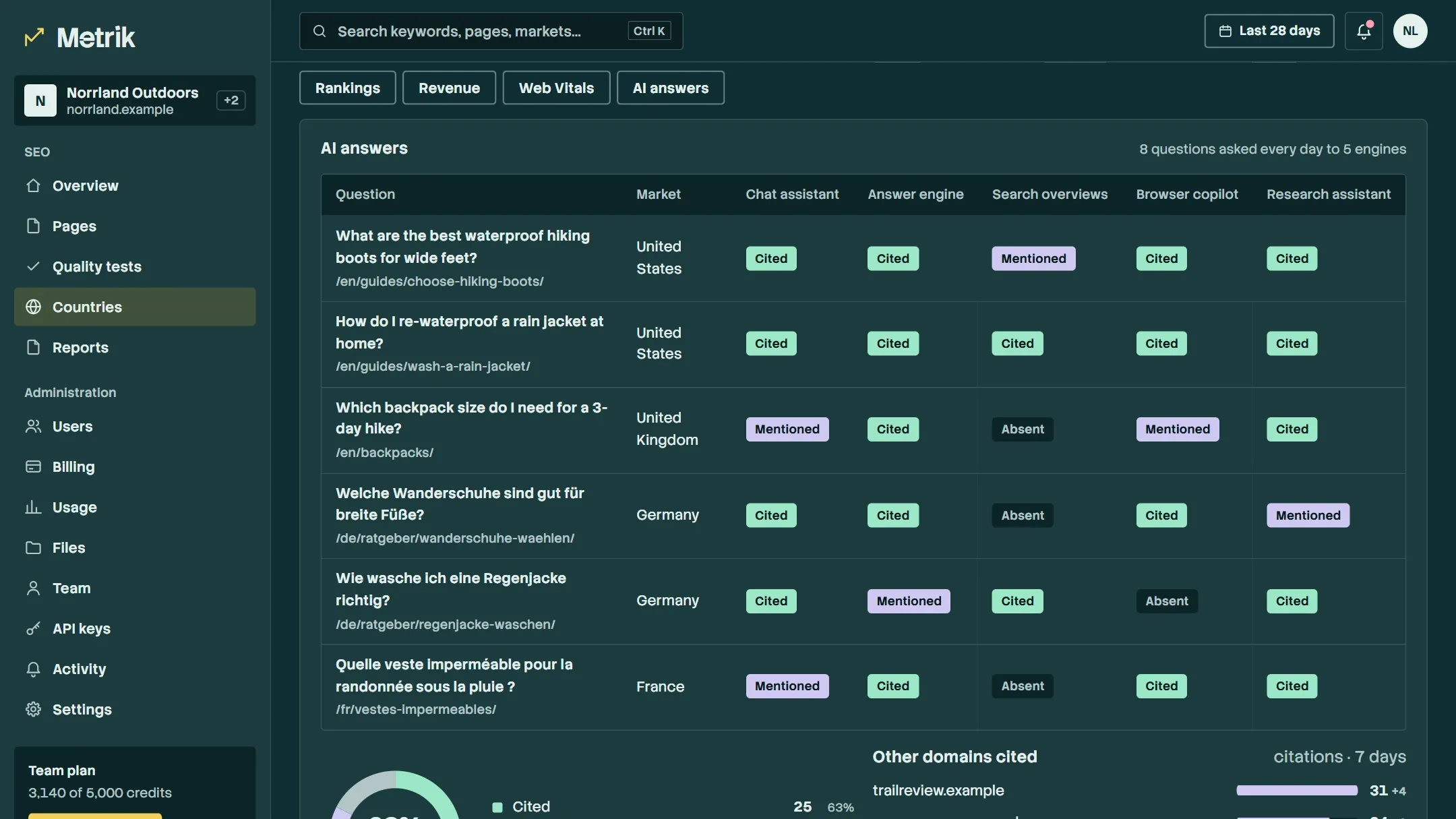Click the search magnifier icon
Image resolution: width=1456 pixels, height=819 pixels.
coord(320,31)
